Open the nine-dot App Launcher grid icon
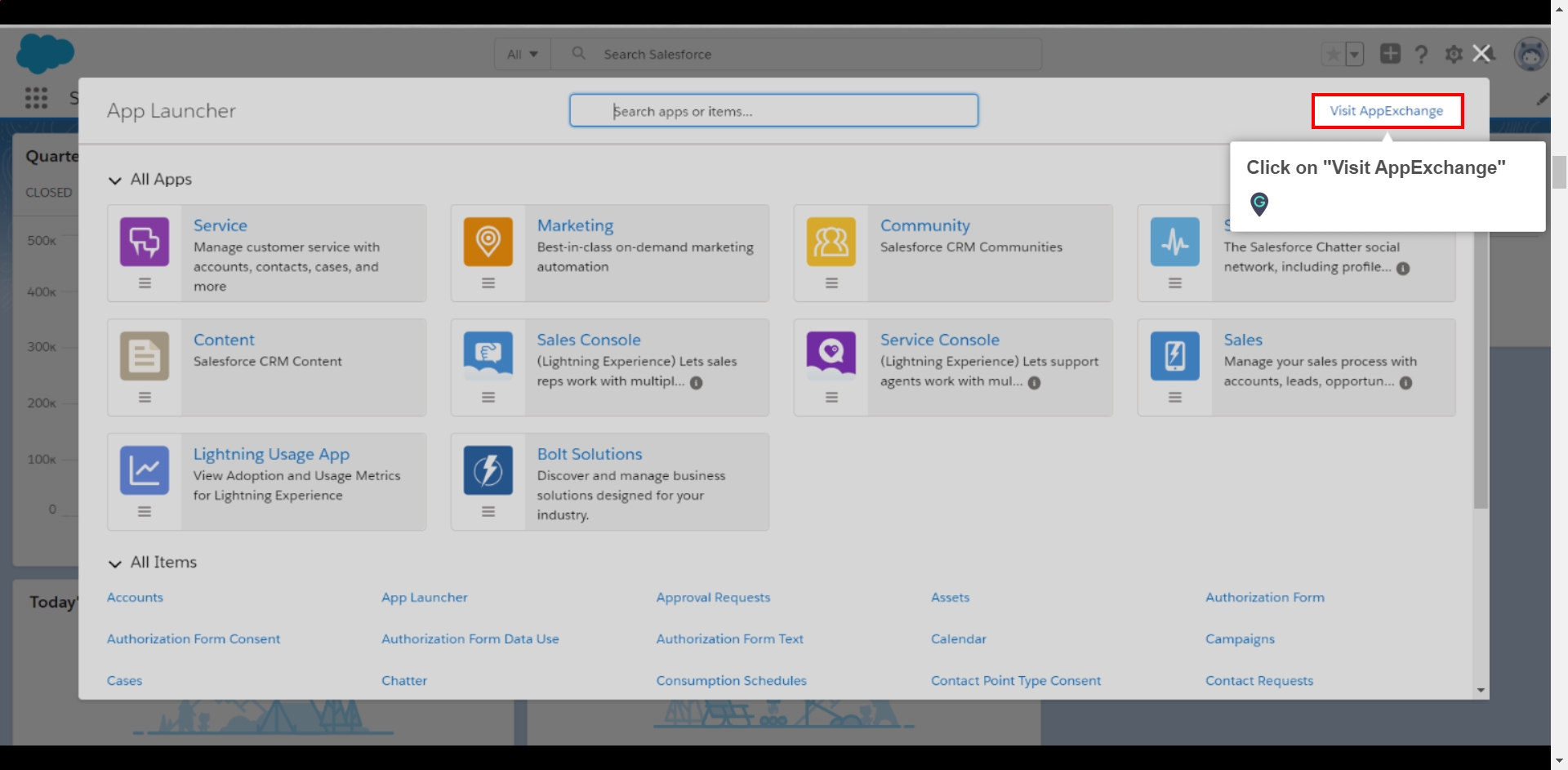The height and width of the screenshot is (770, 1568). (x=36, y=98)
